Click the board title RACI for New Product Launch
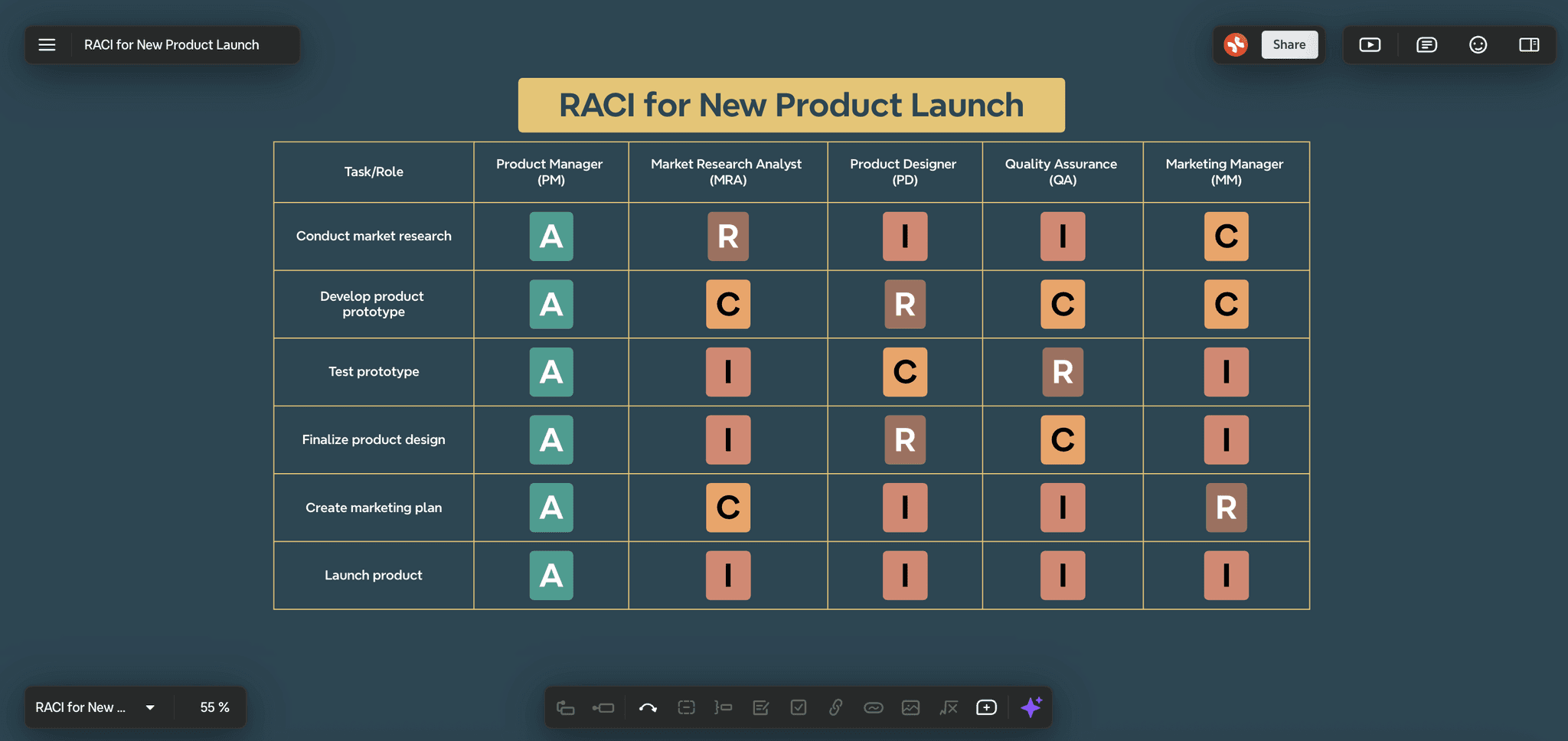The width and height of the screenshot is (1568, 741). pos(171,44)
